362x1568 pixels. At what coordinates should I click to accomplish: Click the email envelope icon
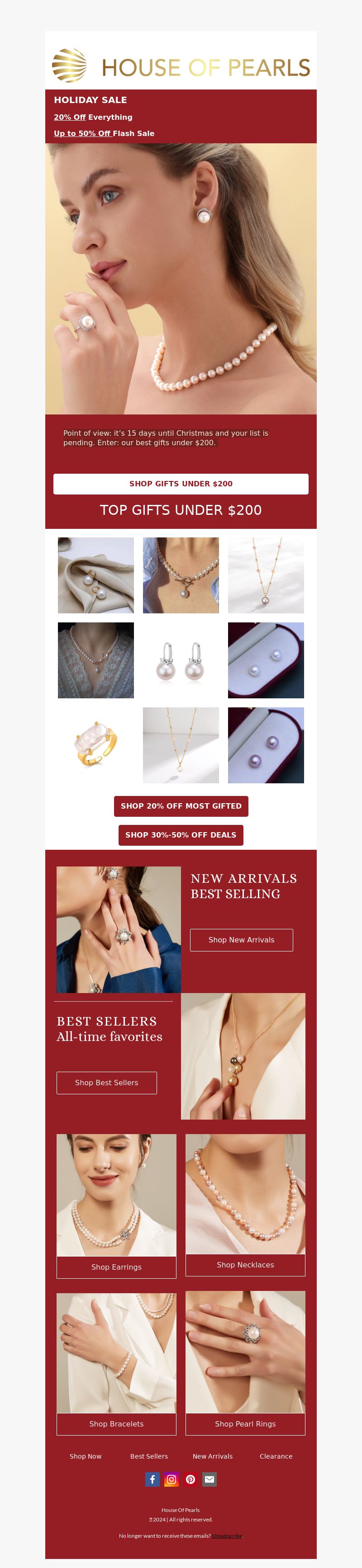210,1479
